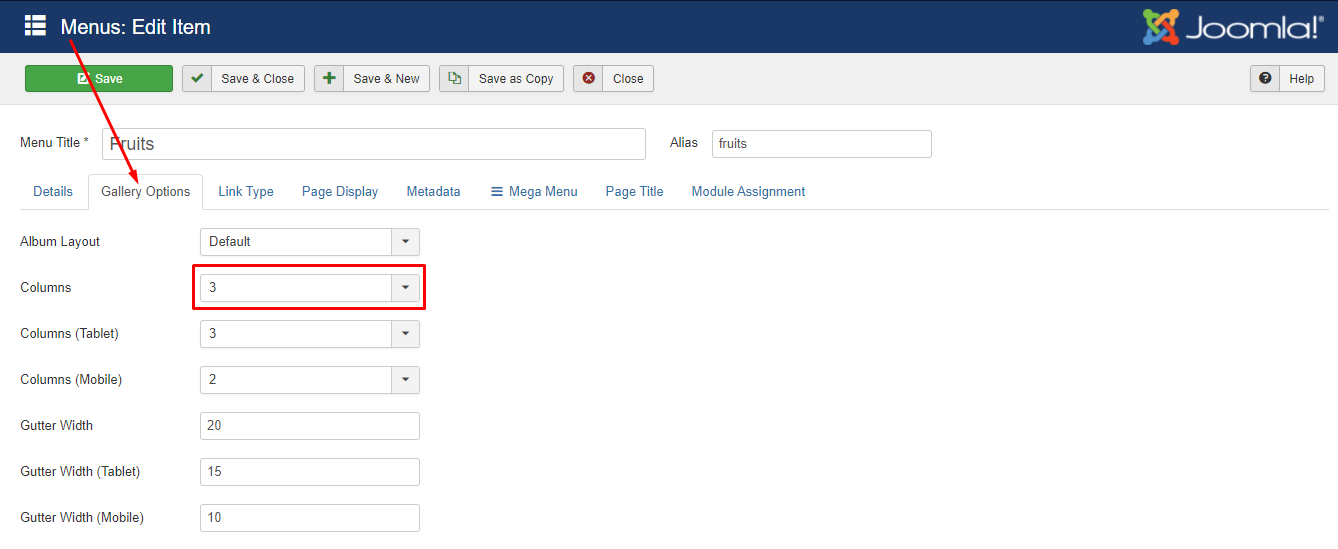This screenshot has width=1338, height=549.
Task: Click the Close button label
Action: pyautogui.click(x=628, y=79)
